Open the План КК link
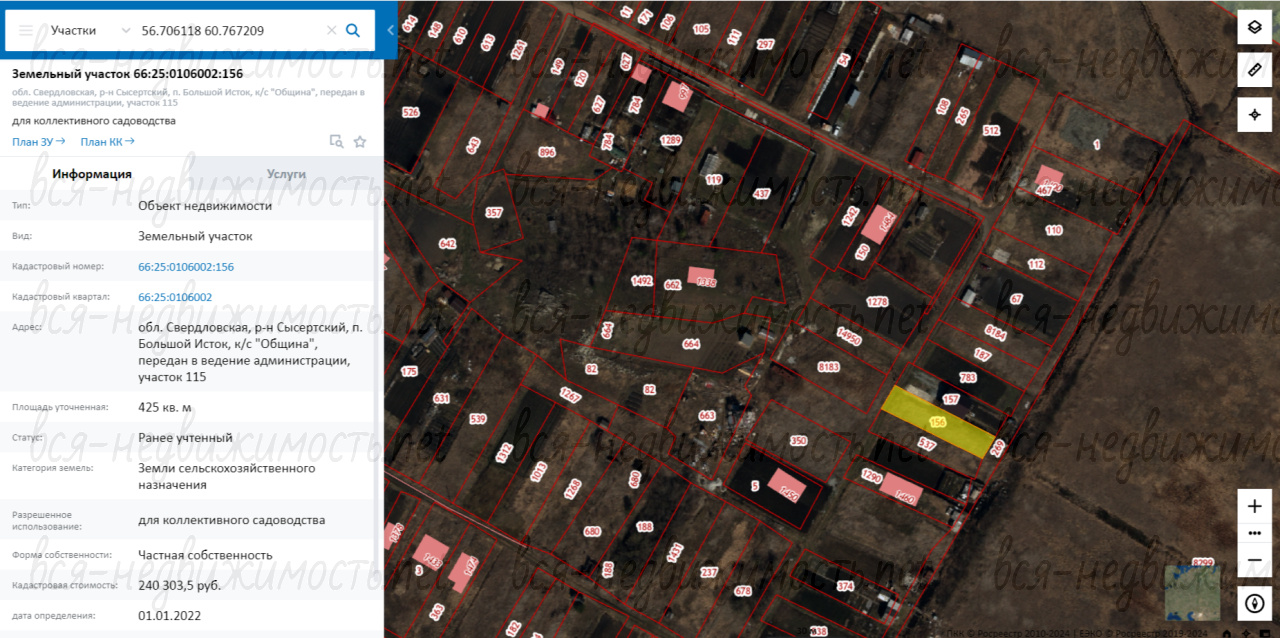This screenshot has width=1280, height=638. [107, 142]
